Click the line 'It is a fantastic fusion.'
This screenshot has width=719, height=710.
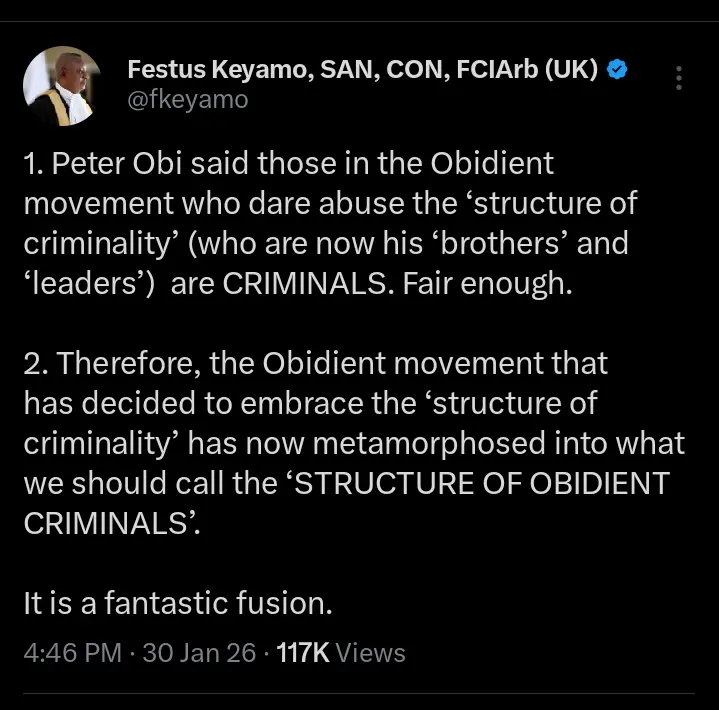[x=176, y=604]
